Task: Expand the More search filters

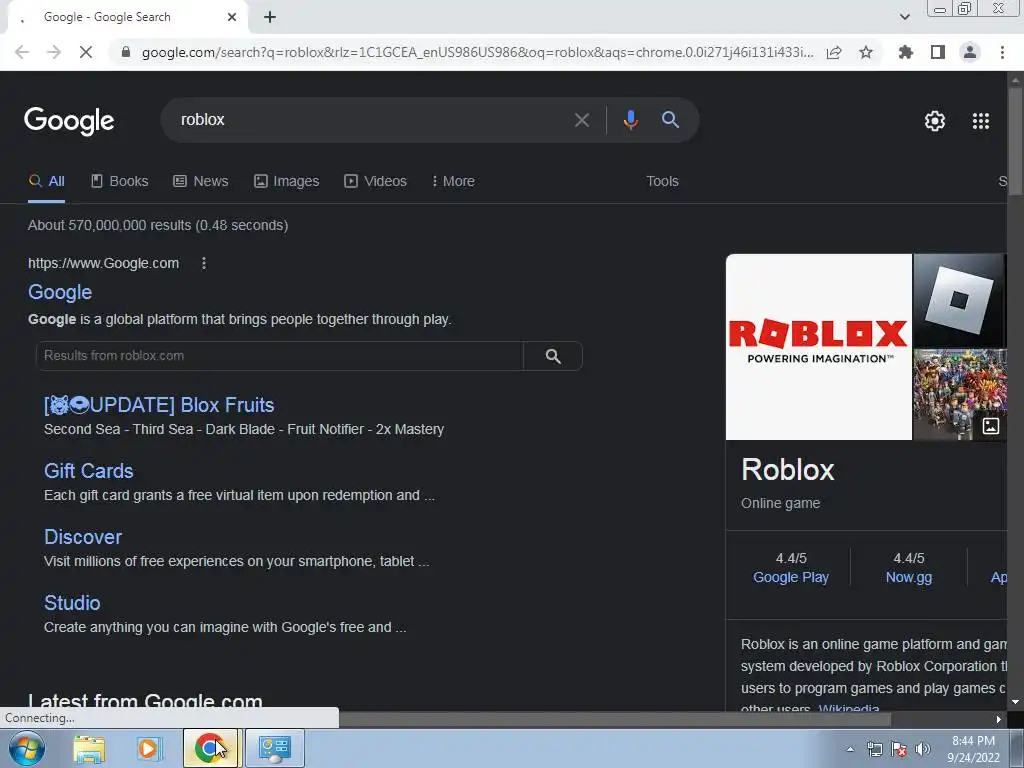Action: click(453, 182)
